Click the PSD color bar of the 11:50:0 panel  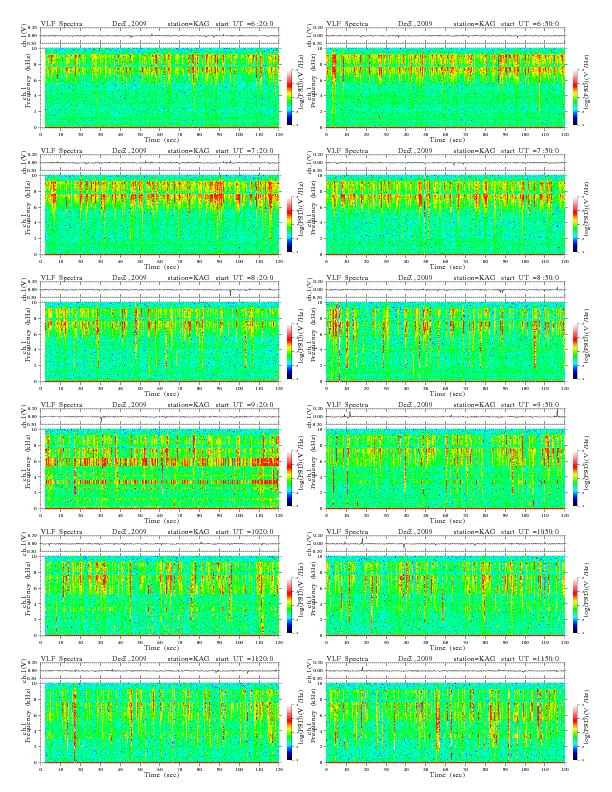coord(576,732)
